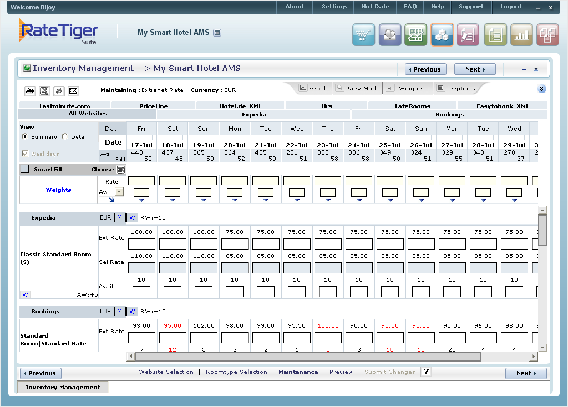Click the right arrow of horizontal scrollbar
Screen dimensions: 568x407
(x=533, y=357)
